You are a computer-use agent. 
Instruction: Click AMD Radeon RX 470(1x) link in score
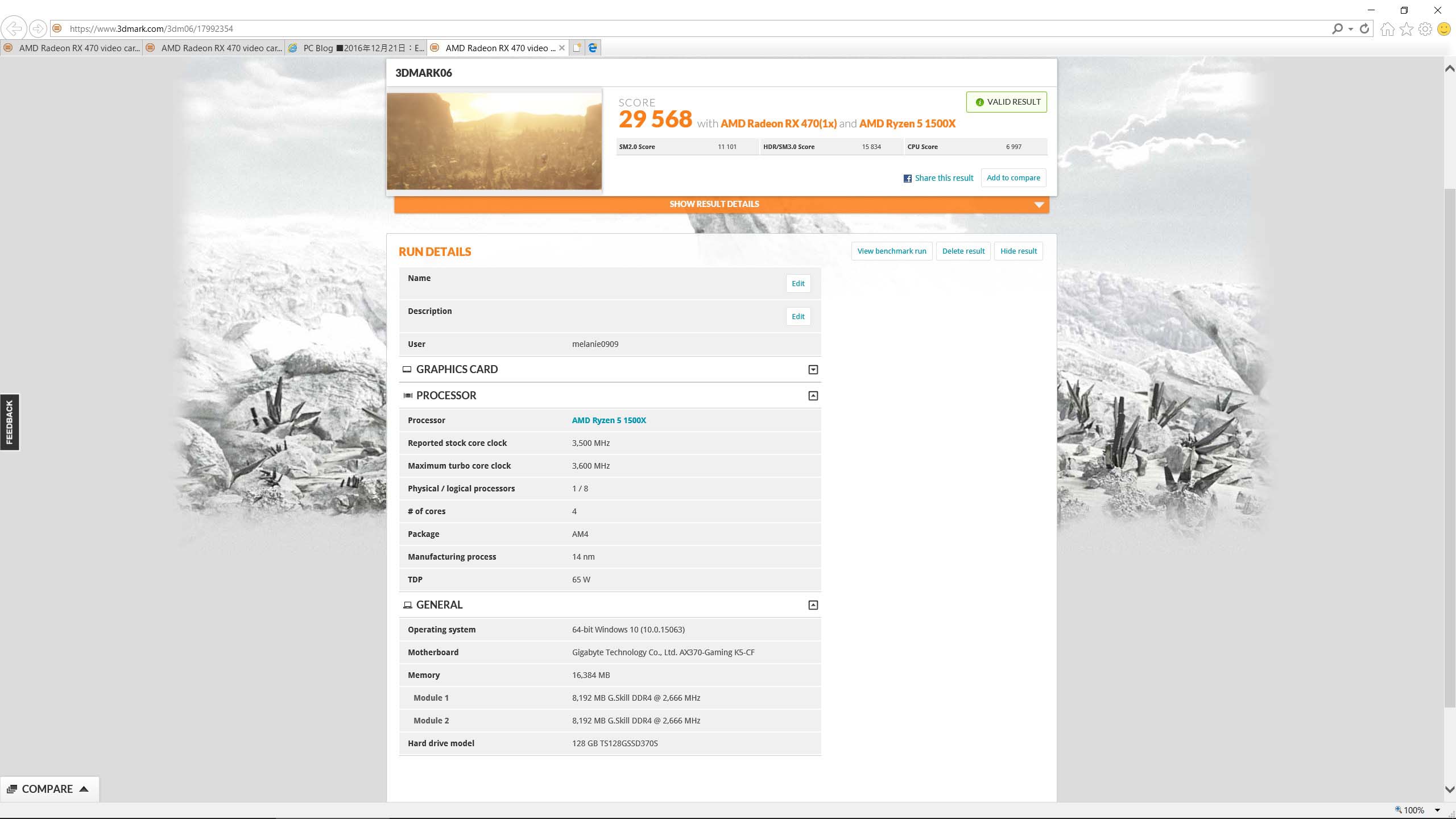[x=778, y=123]
